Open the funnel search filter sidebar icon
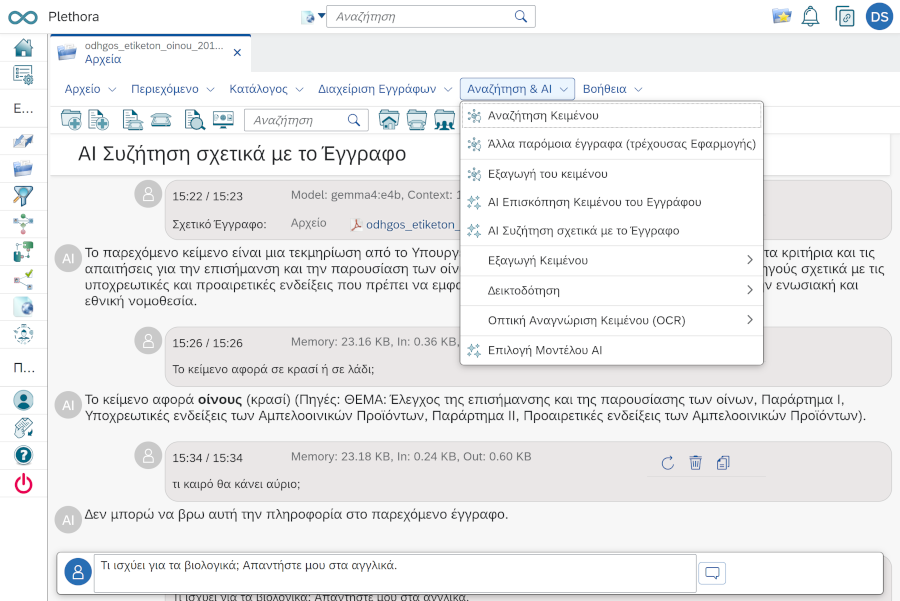900x601 pixels. click(23, 196)
